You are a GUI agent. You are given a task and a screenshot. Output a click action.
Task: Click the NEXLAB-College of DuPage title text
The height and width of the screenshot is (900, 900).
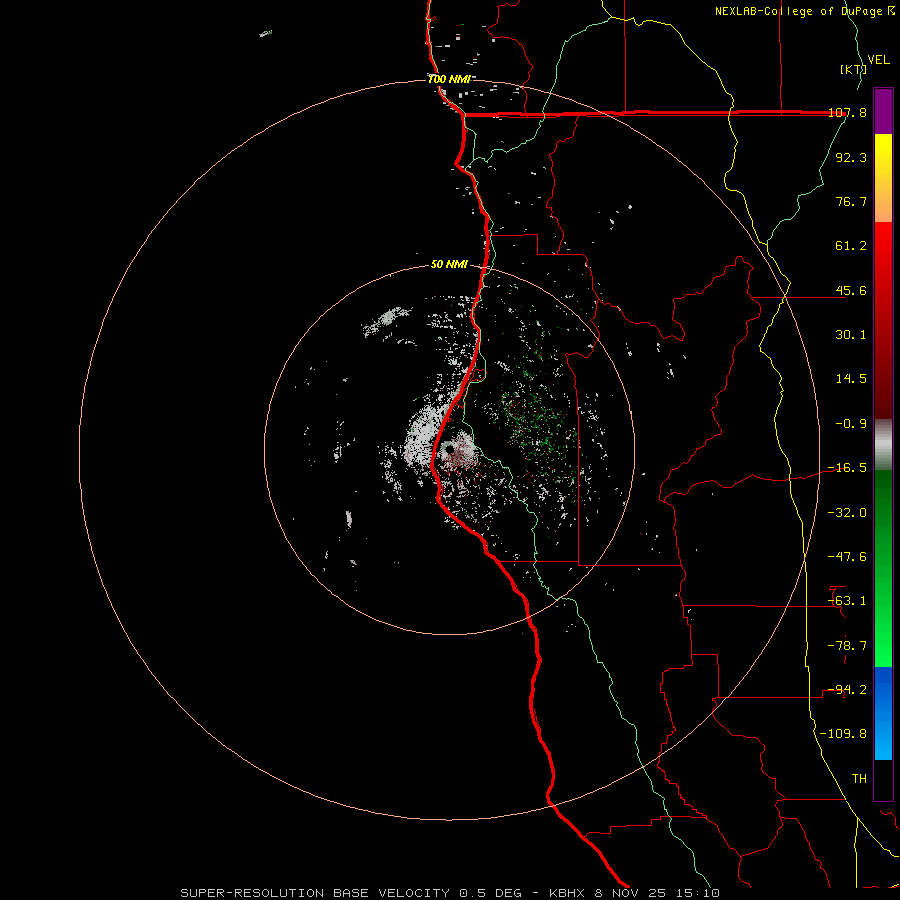point(804,11)
